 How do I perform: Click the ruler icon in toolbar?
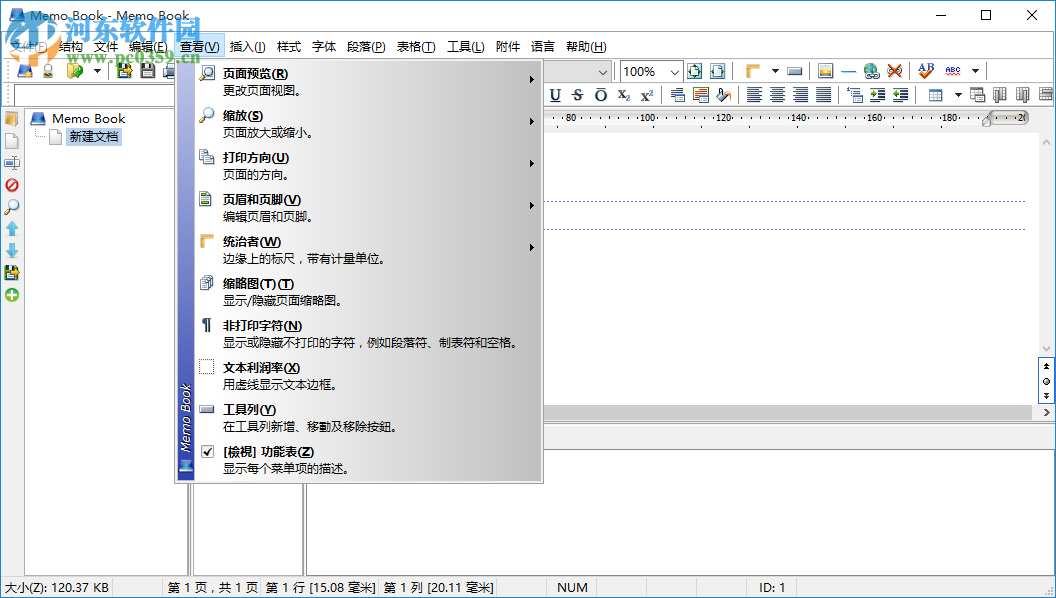[x=753, y=71]
